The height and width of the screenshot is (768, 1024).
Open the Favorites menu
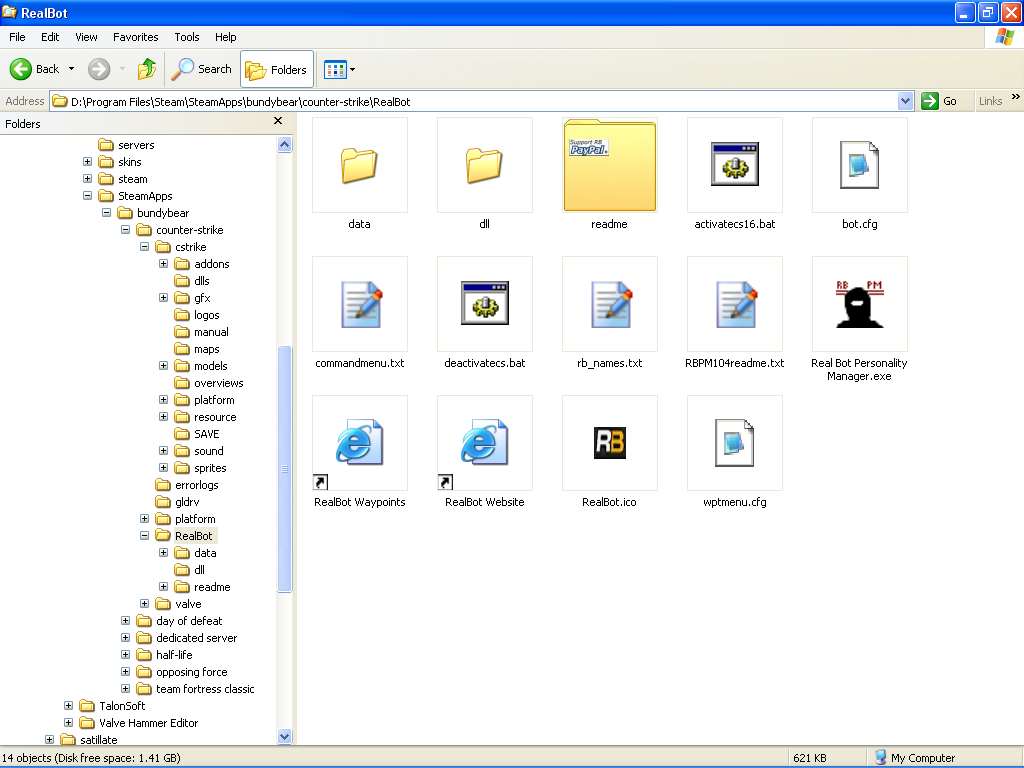[135, 37]
